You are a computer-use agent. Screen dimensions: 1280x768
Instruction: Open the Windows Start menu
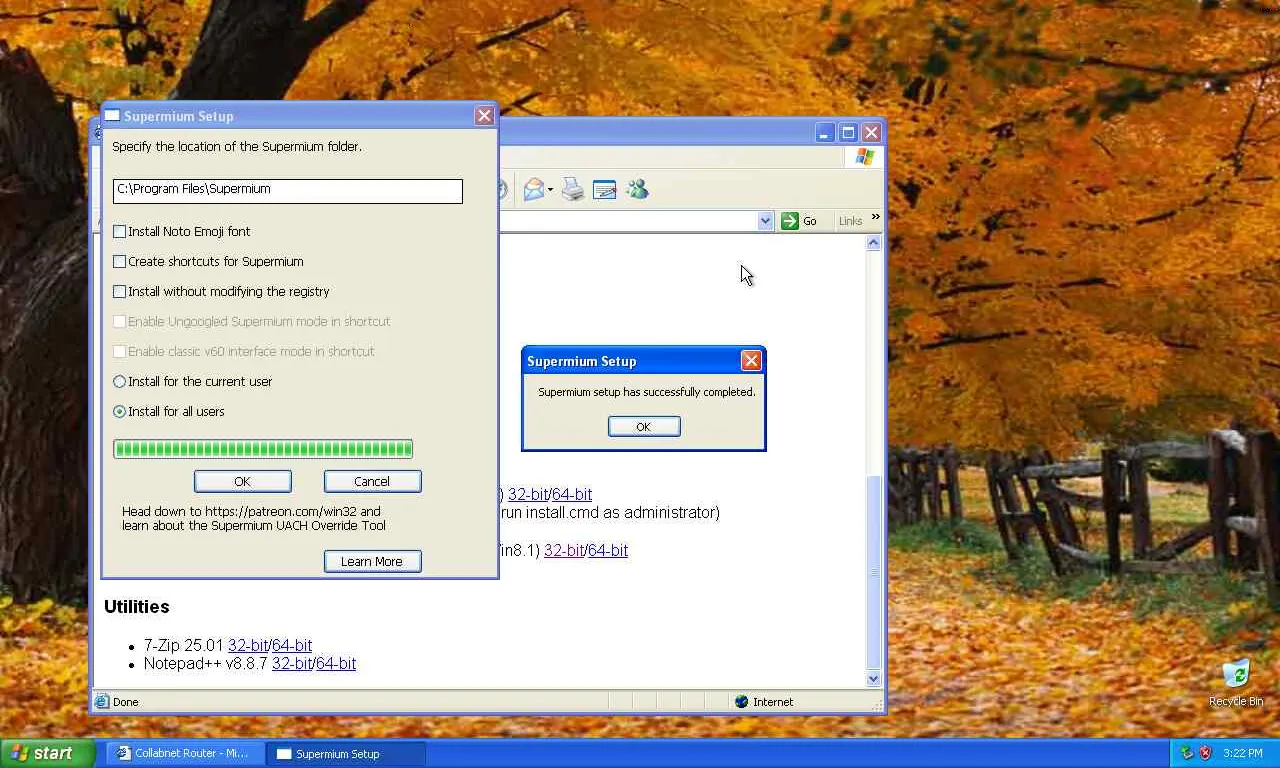(x=47, y=753)
